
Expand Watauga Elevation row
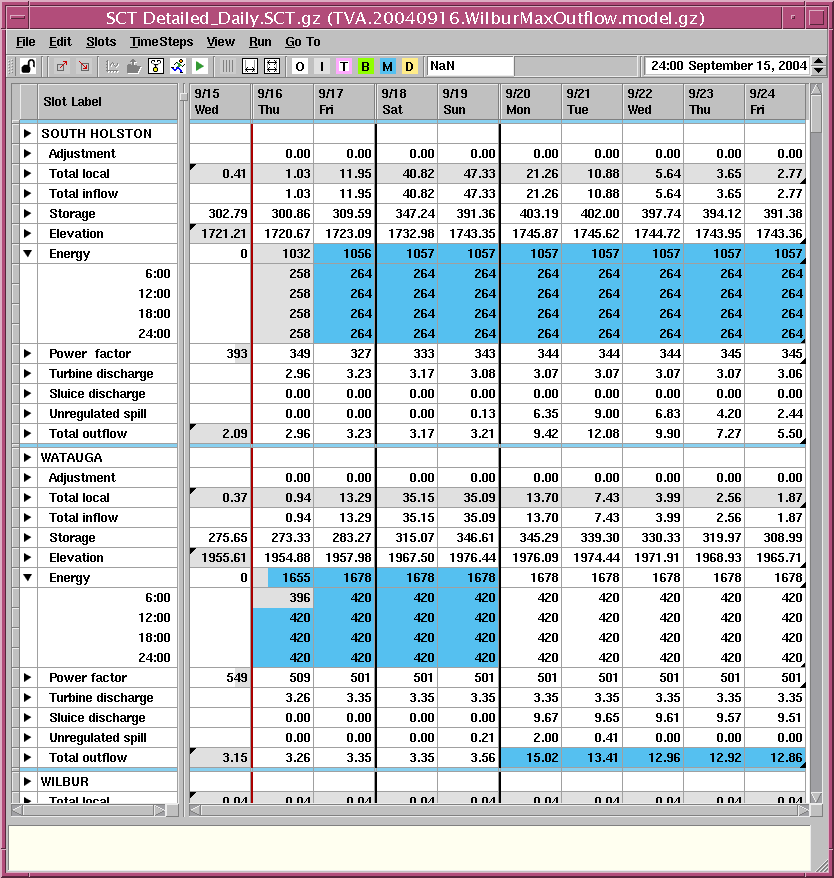27,558
